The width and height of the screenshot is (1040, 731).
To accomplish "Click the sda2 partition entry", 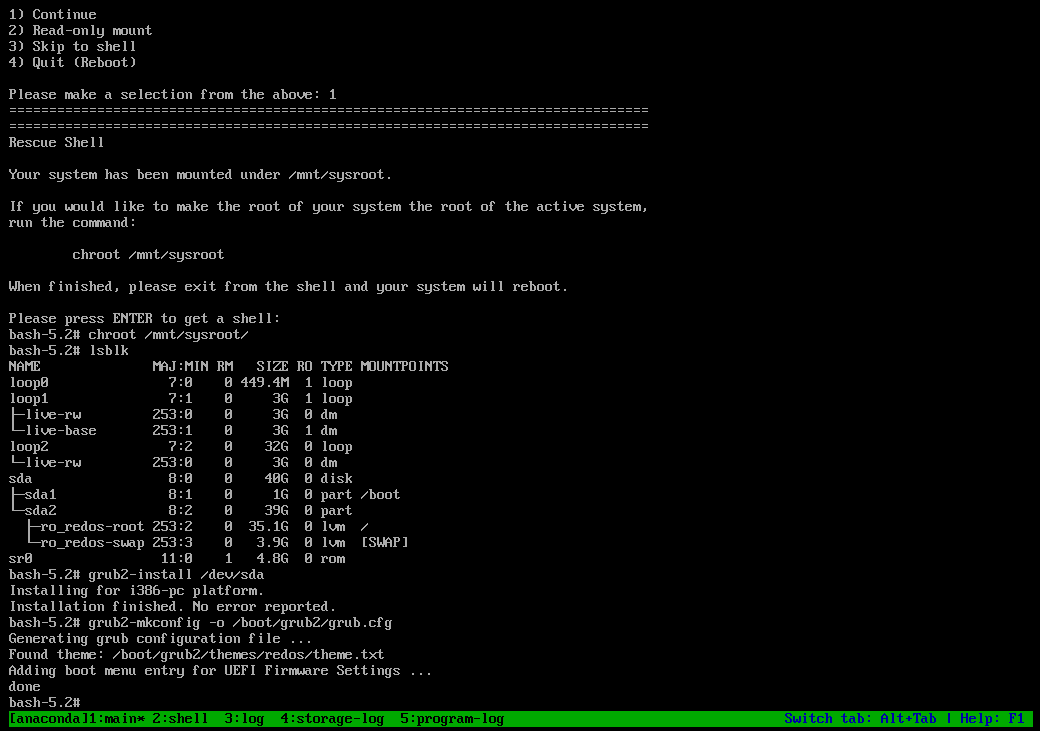I will (x=40, y=510).
